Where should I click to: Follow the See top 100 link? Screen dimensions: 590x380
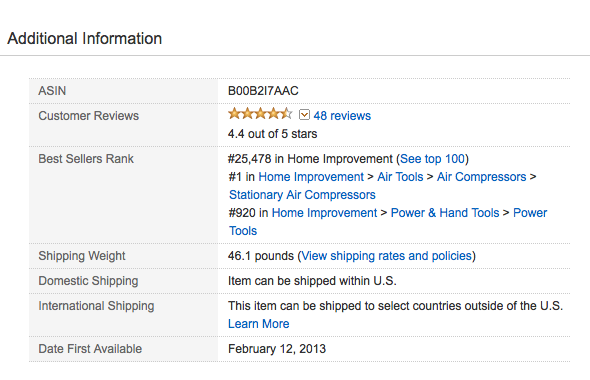tap(432, 159)
